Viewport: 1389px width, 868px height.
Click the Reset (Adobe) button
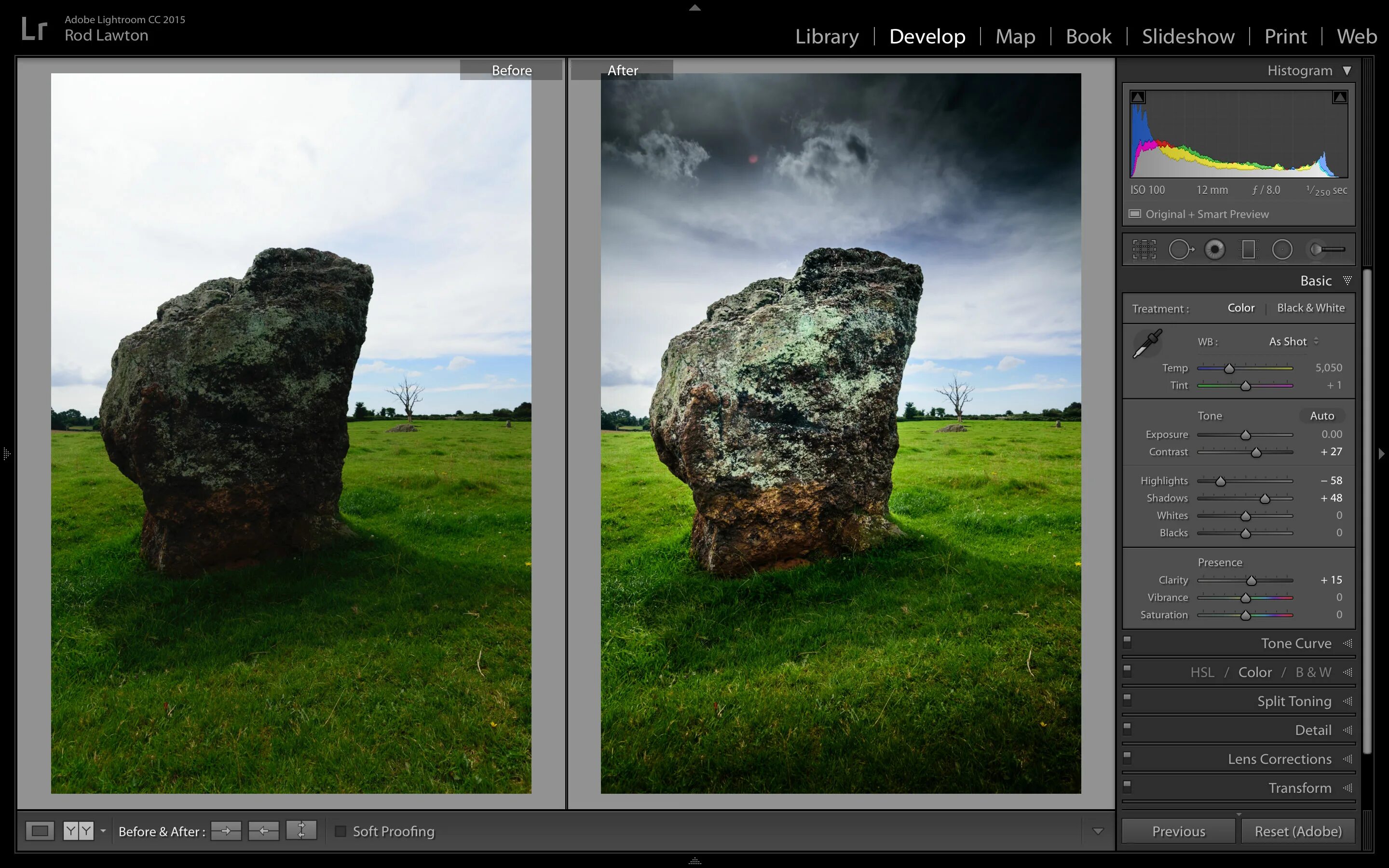pos(1298,831)
